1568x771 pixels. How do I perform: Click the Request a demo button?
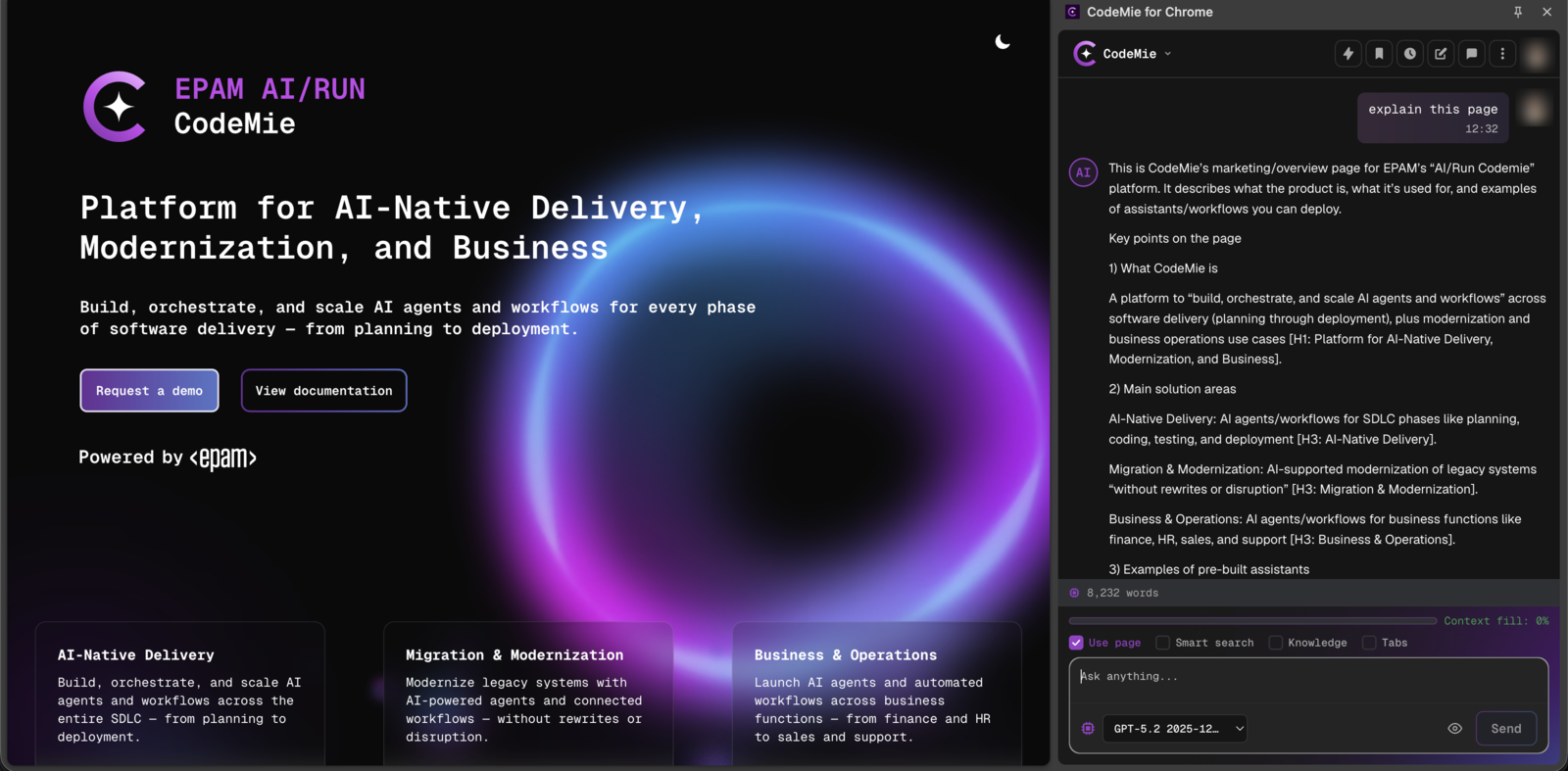coord(149,391)
